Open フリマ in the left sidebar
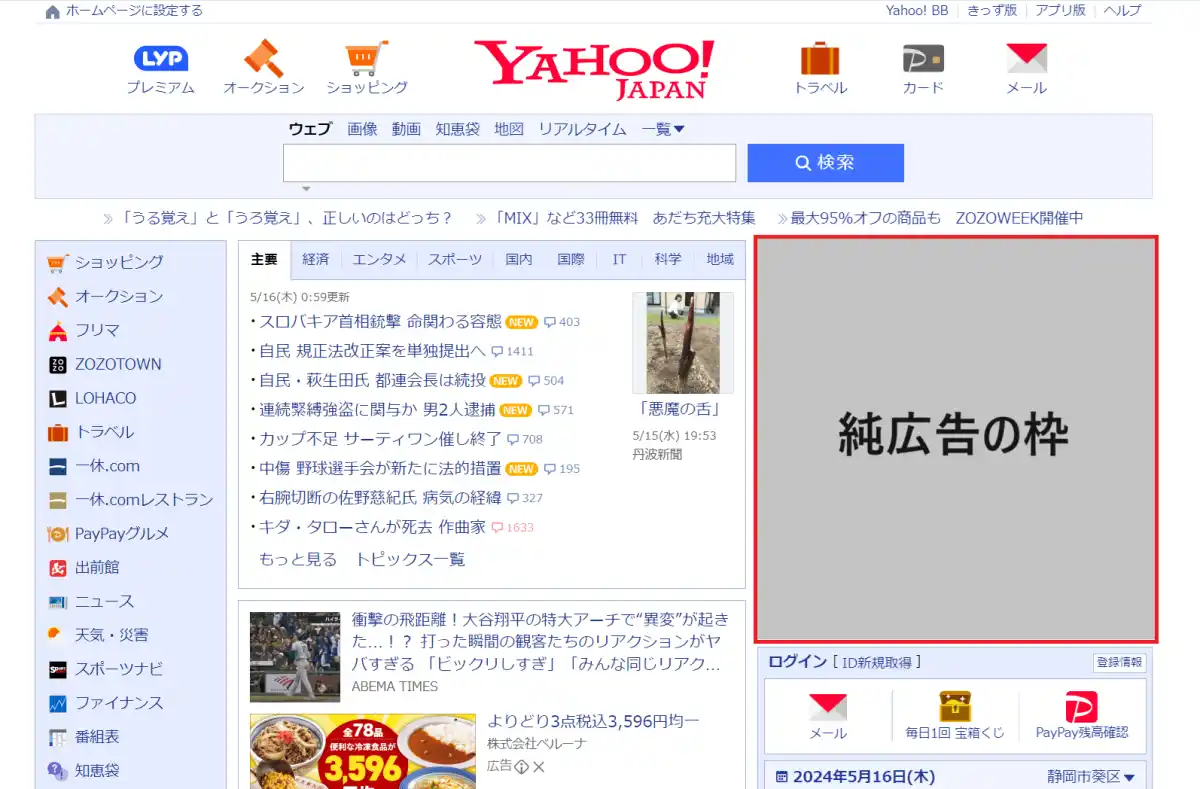 (97, 330)
